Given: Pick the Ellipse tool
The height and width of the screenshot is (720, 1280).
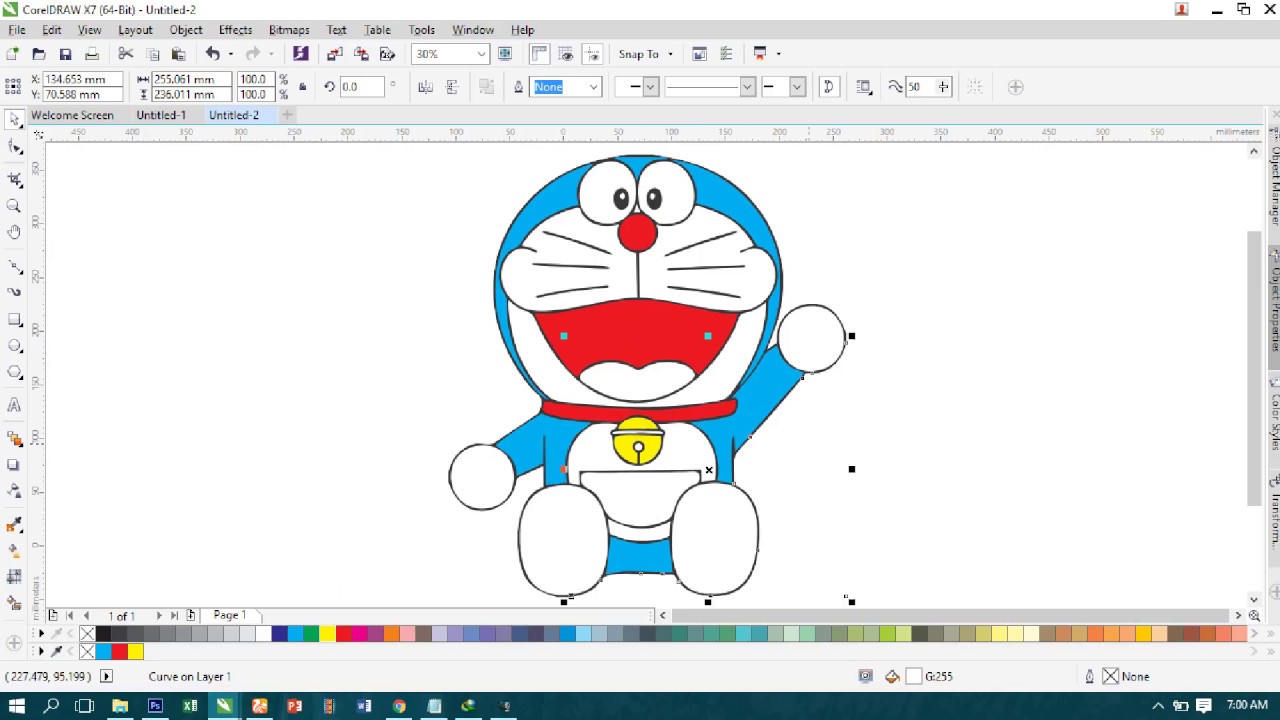Looking at the screenshot, I should (14, 346).
